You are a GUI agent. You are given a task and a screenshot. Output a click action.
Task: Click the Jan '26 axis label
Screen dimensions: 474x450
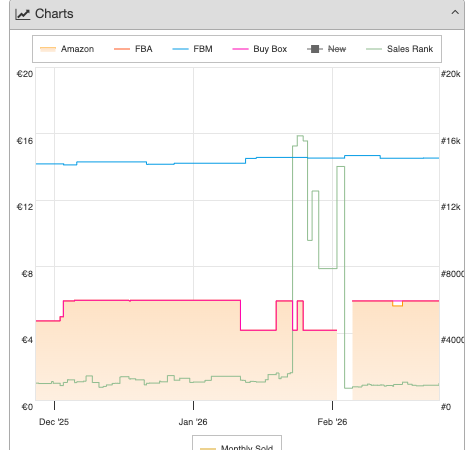[193, 422]
